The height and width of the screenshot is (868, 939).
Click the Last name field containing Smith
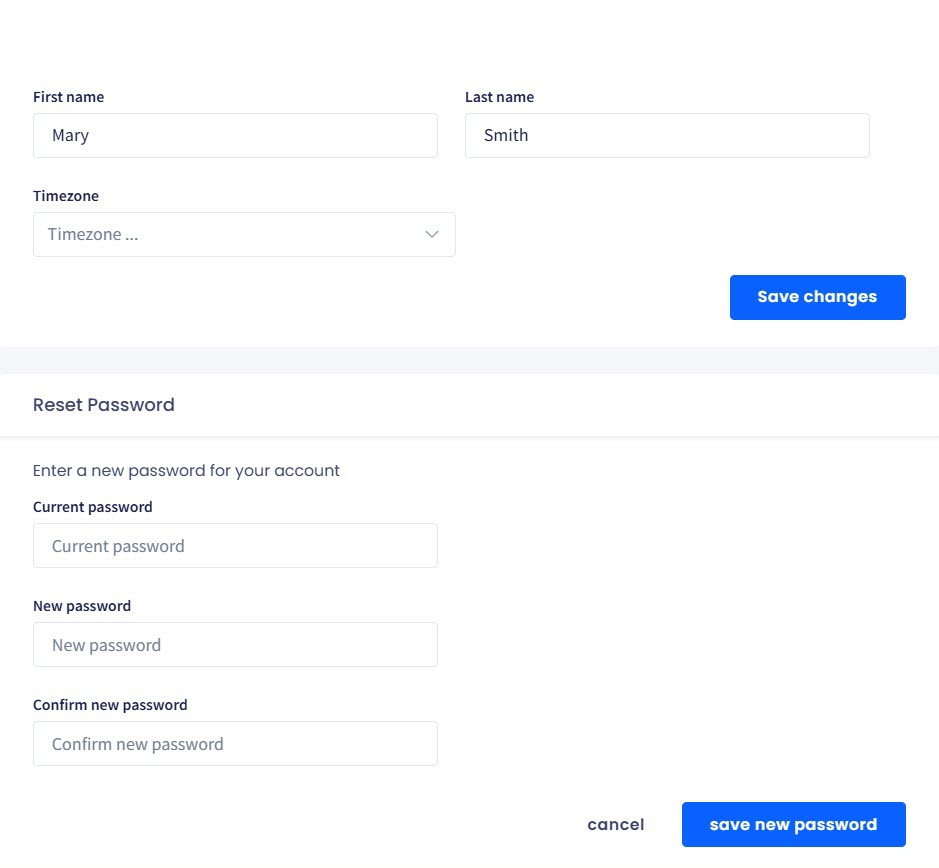pos(667,135)
